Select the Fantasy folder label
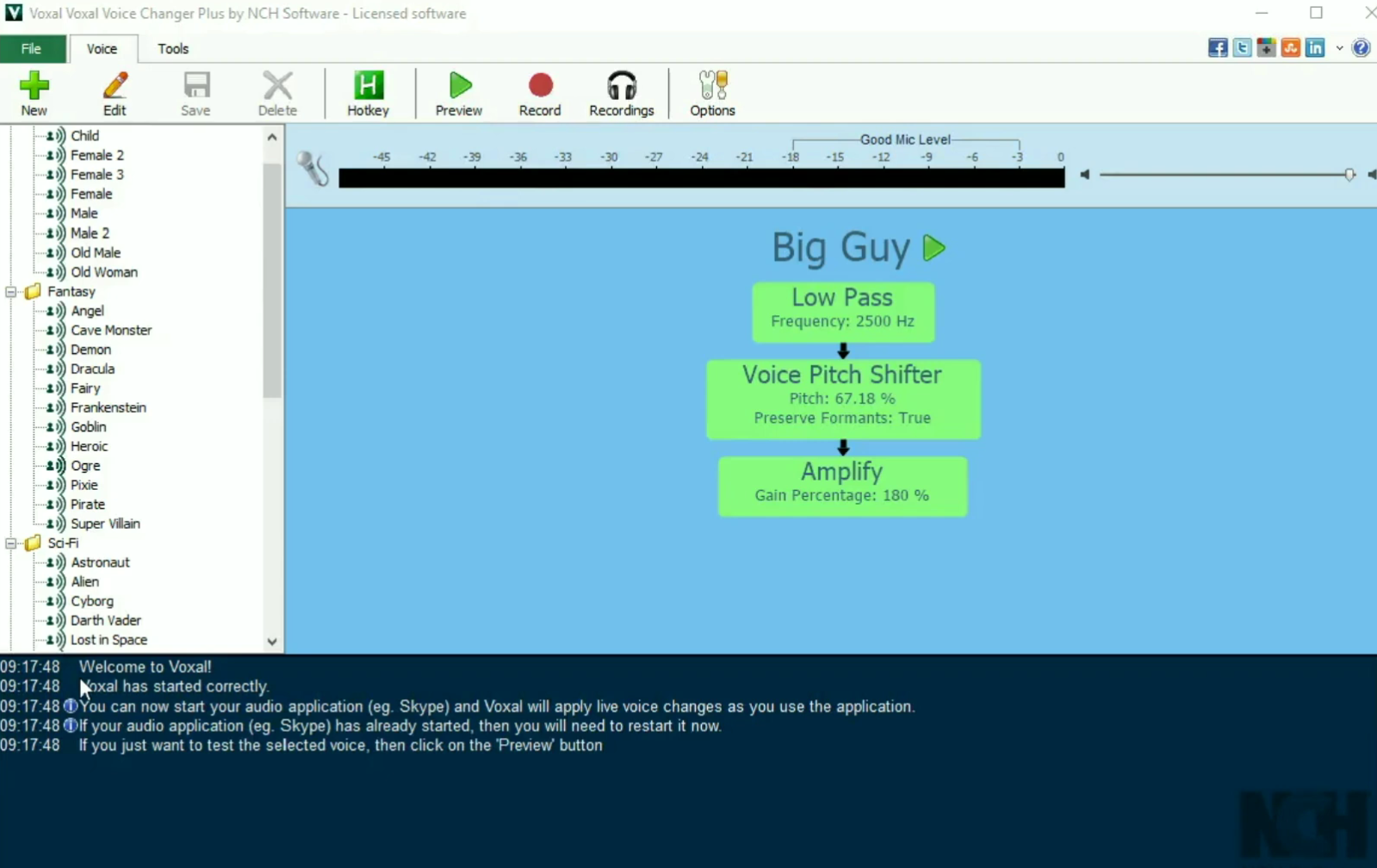 71,292
